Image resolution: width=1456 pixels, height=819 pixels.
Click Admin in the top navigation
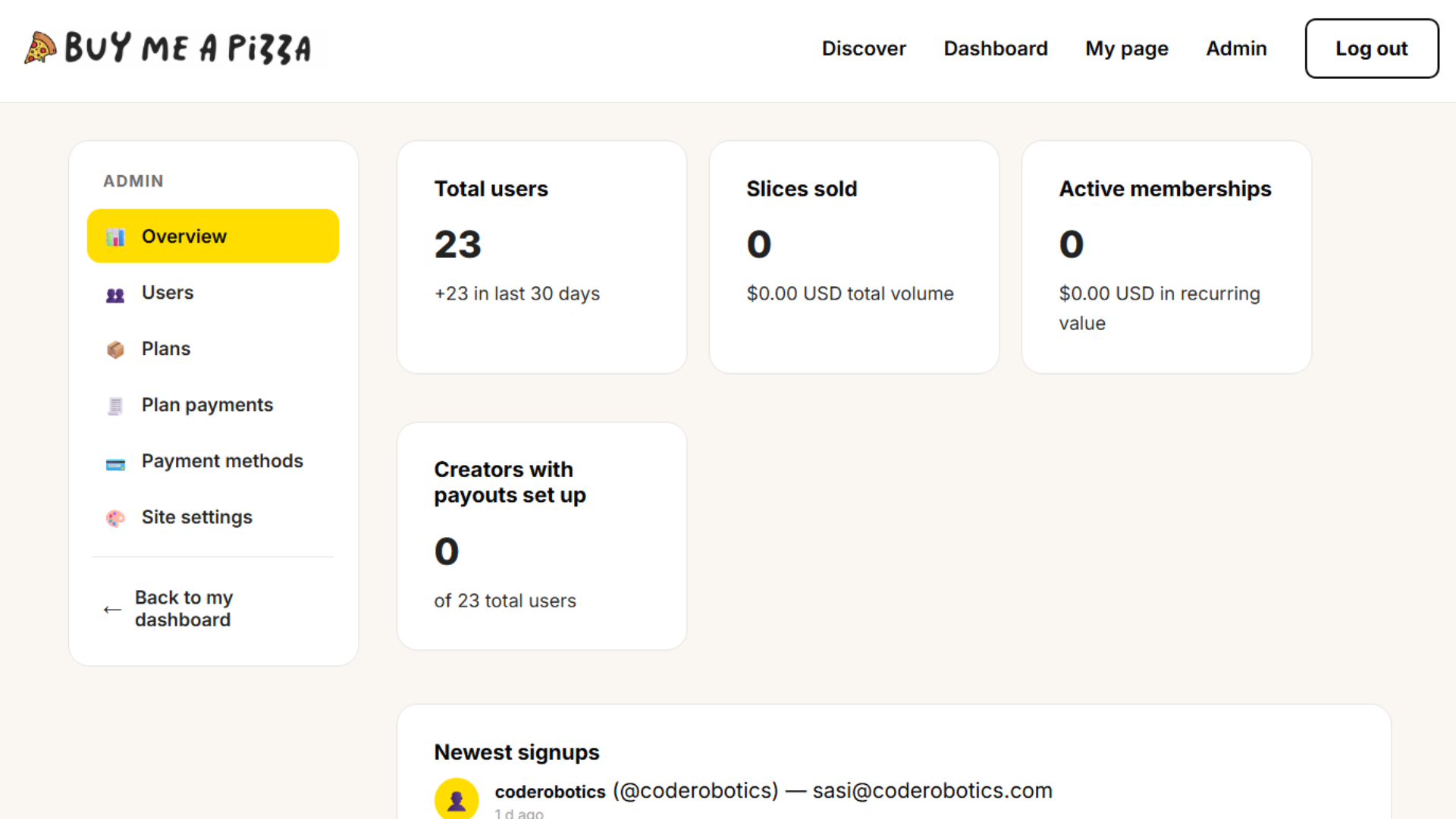tap(1236, 49)
